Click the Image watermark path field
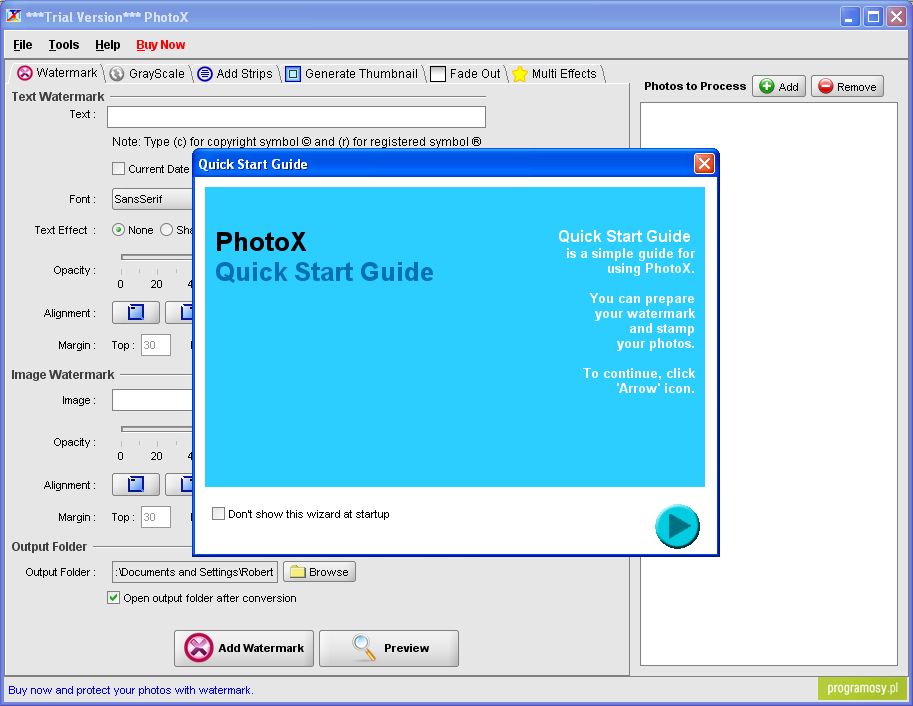Image resolution: width=913 pixels, height=706 pixels. point(152,400)
